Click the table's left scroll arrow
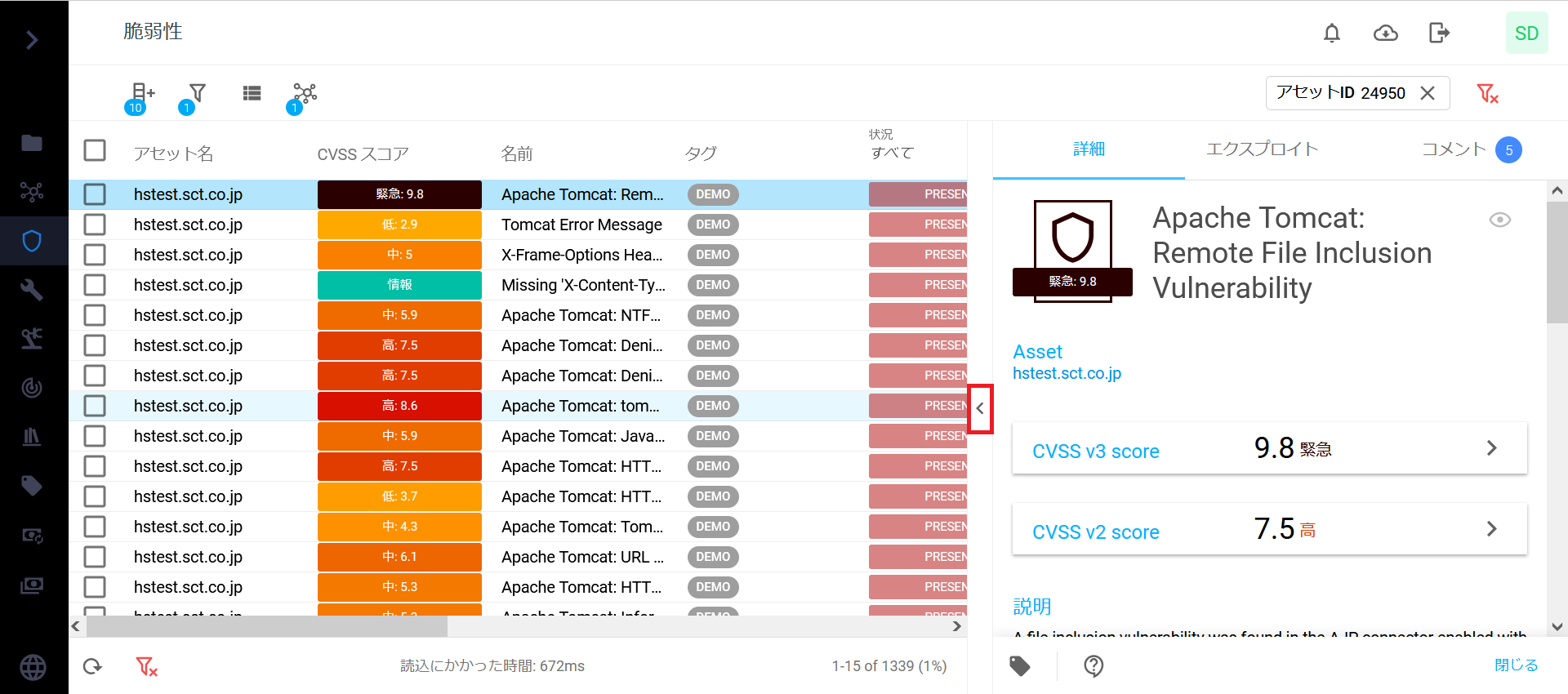The image size is (1568, 694). pyautogui.click(x=76, y=626)
